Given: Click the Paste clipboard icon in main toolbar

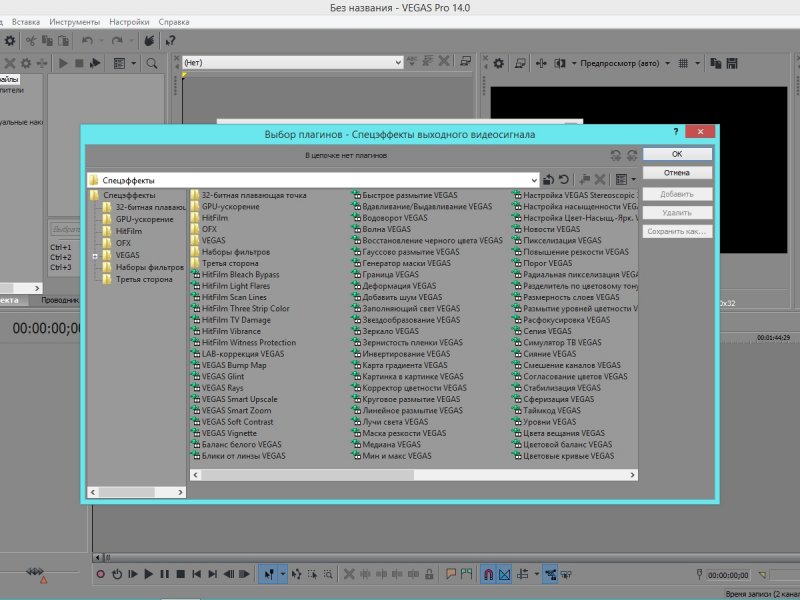Looking at the screenshot, I should tap(64, 41).
